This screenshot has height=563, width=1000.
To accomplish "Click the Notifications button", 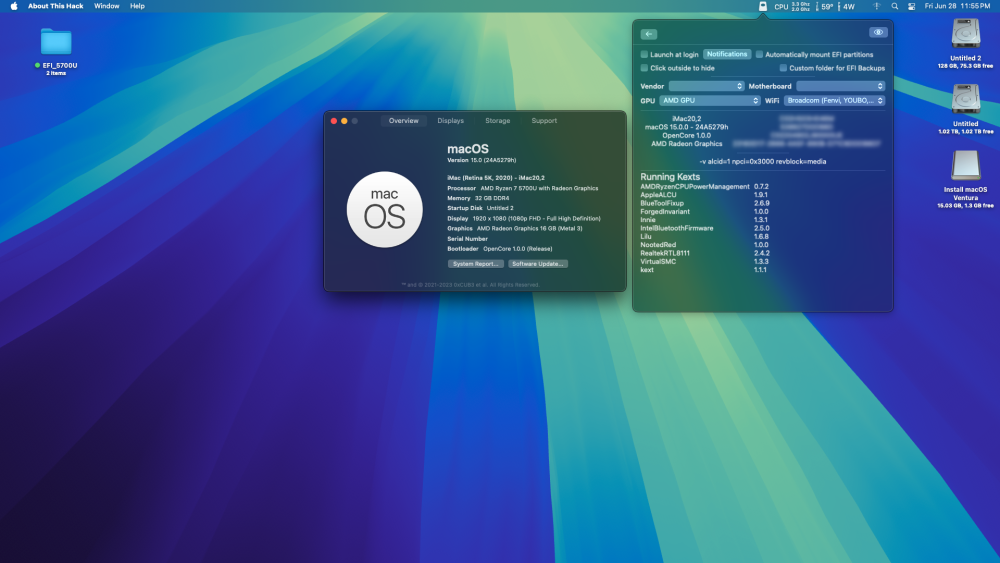I will (x=727, y=54).
